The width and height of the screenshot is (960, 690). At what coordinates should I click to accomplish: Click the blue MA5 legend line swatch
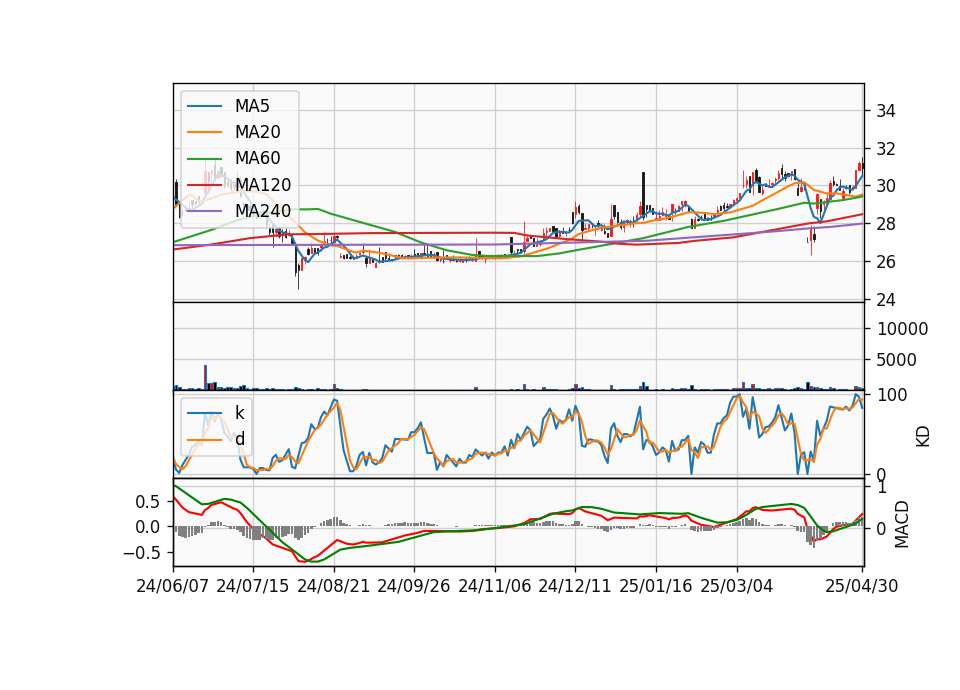[x=204, y=107]
